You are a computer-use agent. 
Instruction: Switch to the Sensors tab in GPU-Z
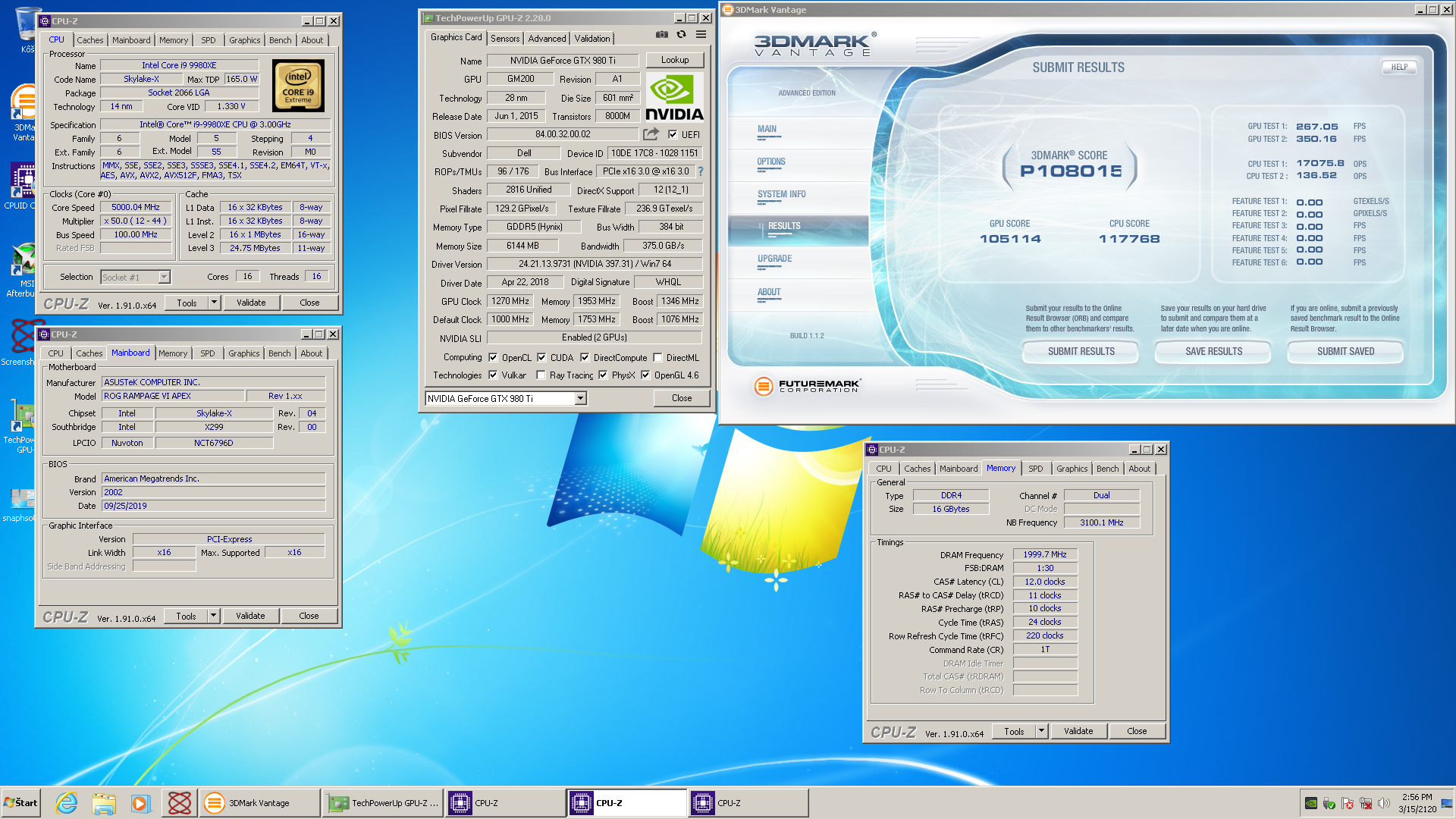pyautogui.click(x=505, y=39)
